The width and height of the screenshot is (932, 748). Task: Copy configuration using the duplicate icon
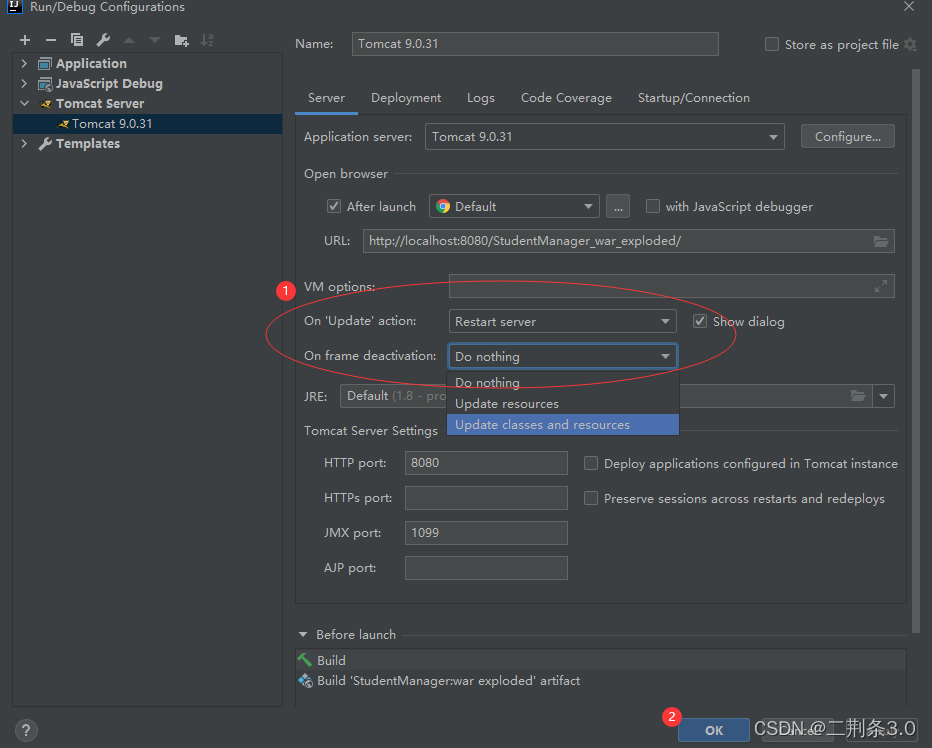(x=77, y=40)
